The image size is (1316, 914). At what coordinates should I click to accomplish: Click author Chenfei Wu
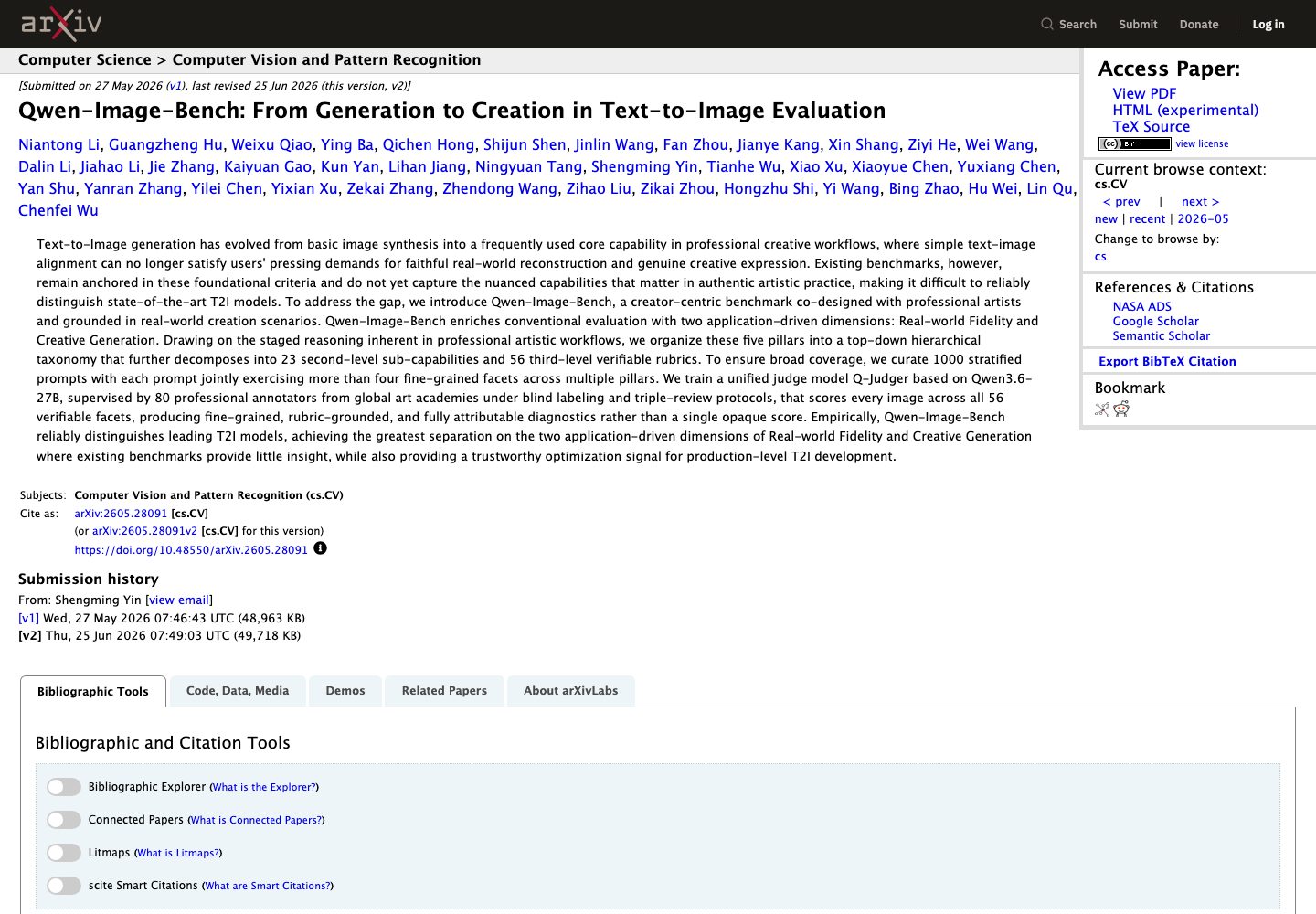tap(58, 210)
